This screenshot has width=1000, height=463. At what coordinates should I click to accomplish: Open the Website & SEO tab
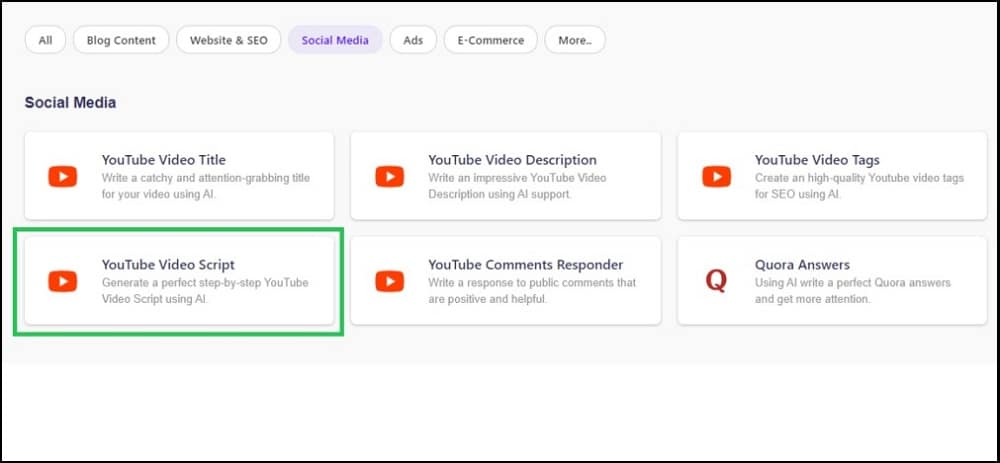[x=229, y=40]
